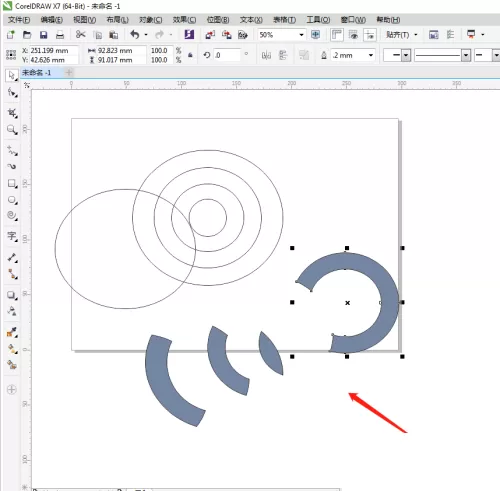Click the Paste icon
The image size is (500, 491).
[114, 35]
